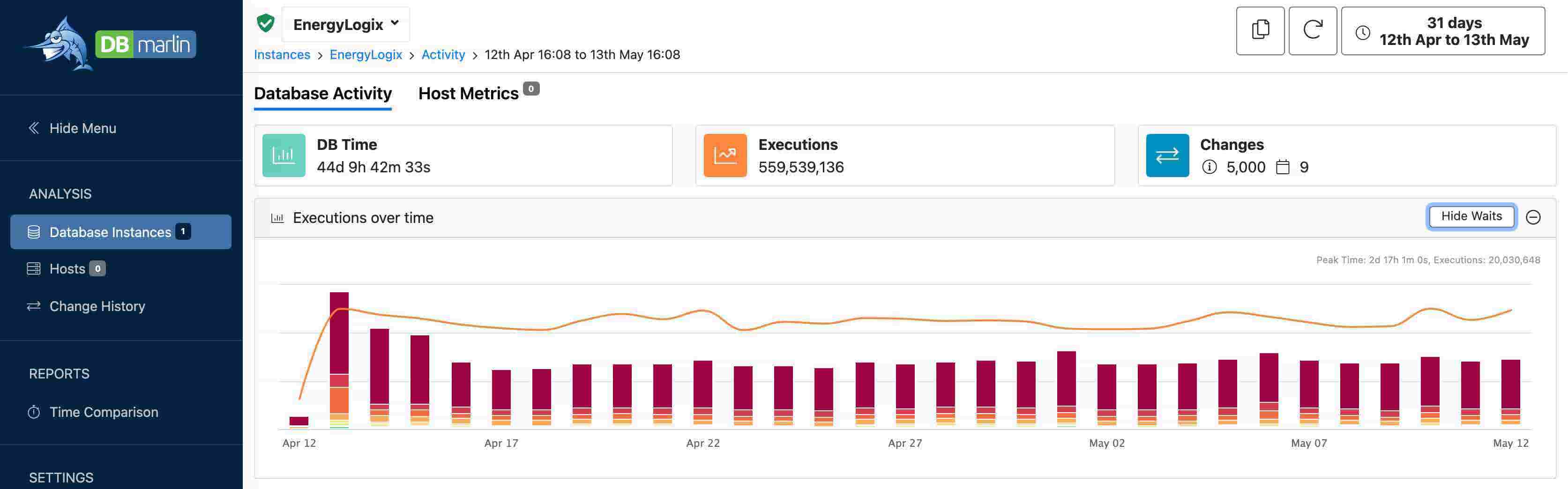
Task: Click the DBmarlin logo
Action: 111,44
